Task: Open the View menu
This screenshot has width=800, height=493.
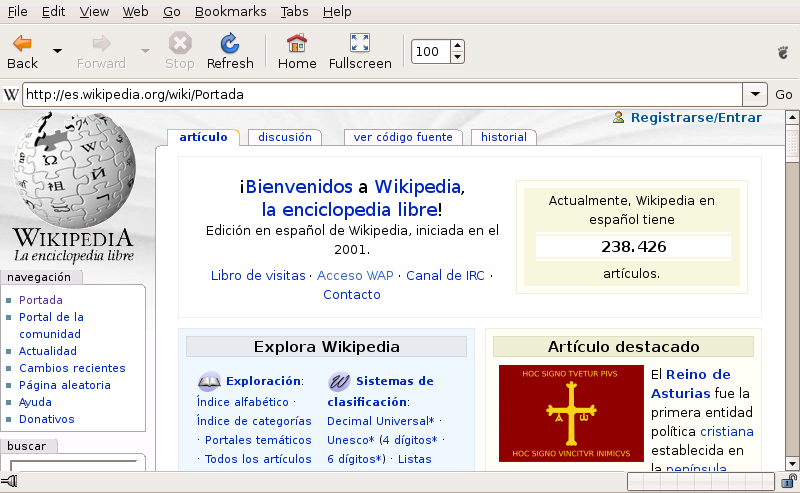Action: (x=94, y=11)
